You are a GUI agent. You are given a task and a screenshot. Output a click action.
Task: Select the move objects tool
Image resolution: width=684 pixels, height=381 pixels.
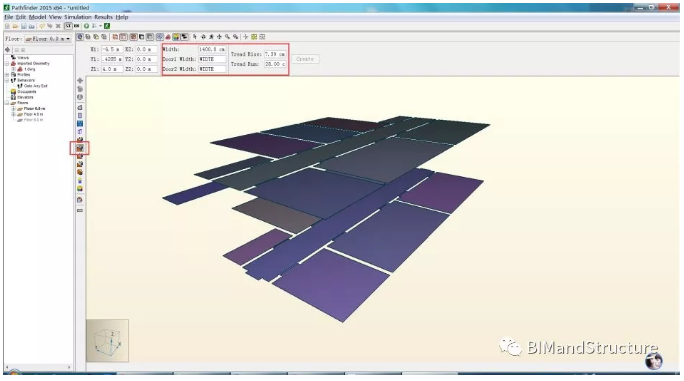coord(80,81)
